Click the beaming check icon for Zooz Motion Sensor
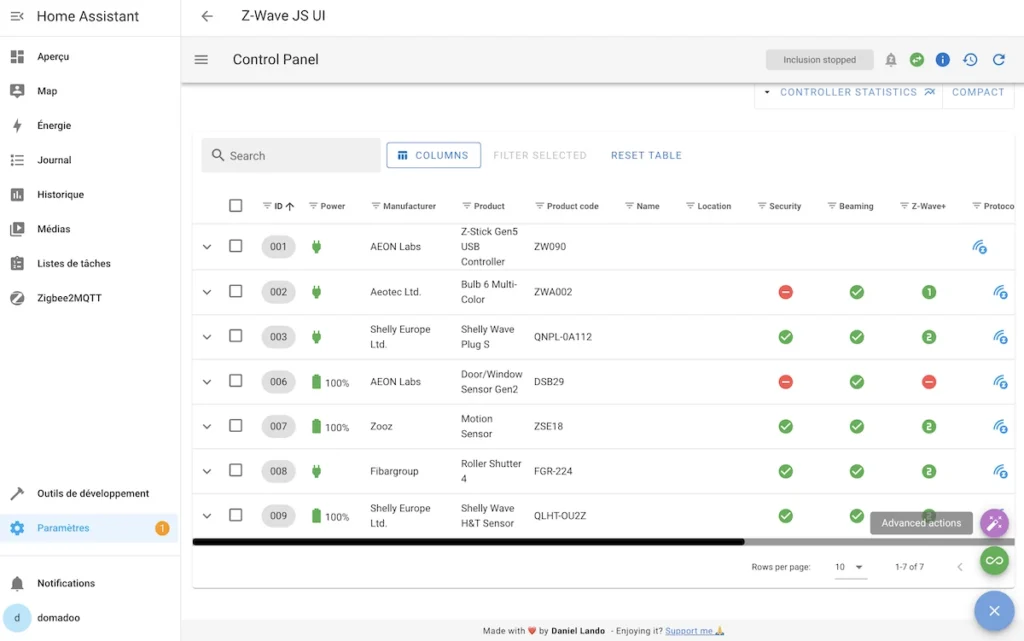This screenshot has width=1024, height=641. click(x=857, y=426)
